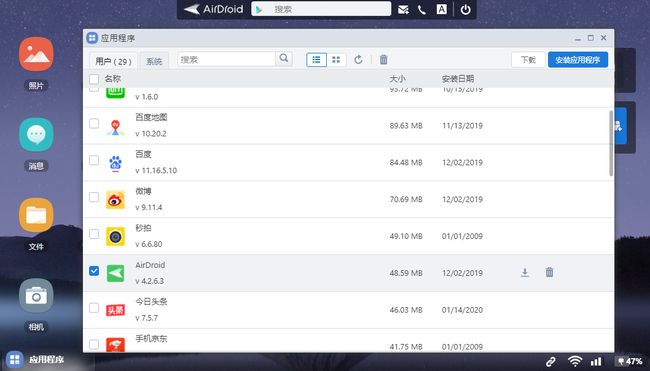The image size is (650, 371).
Task: Click the apps grid icon in window title
Action: (x=92, y=38)
